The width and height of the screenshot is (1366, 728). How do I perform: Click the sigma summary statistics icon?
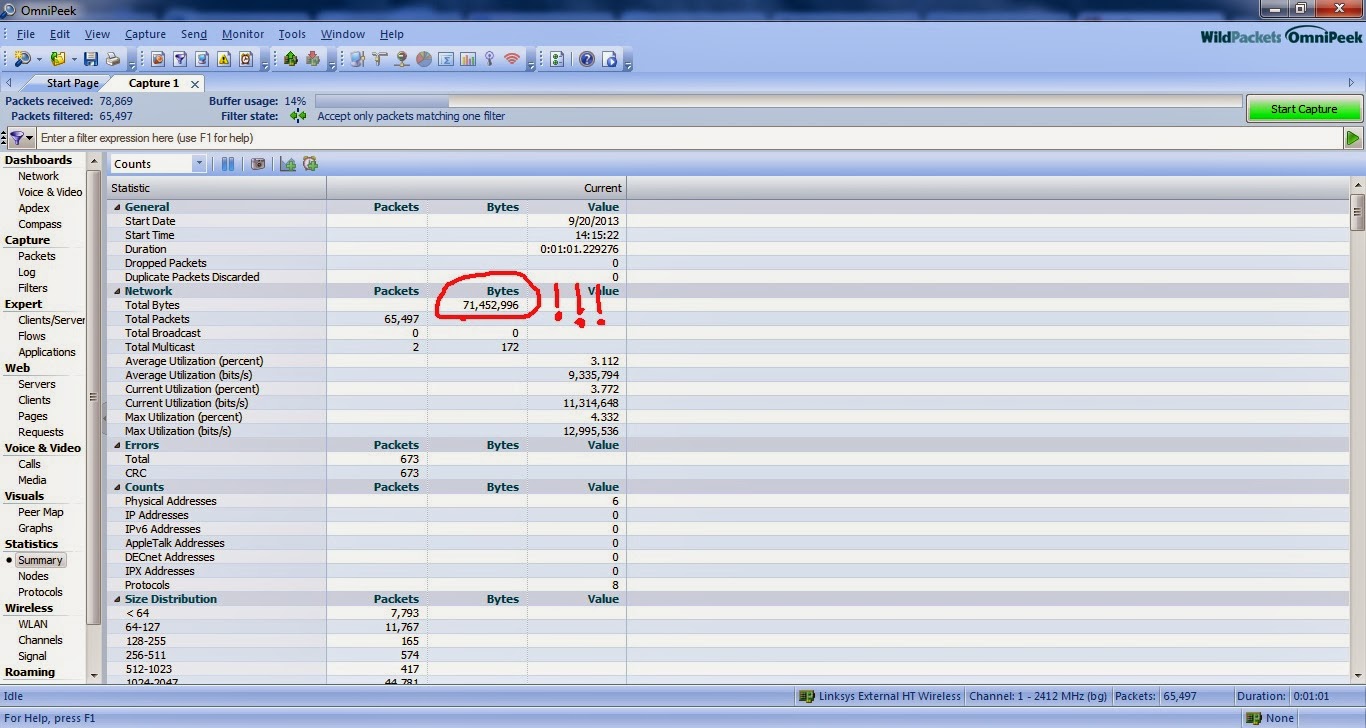coord(446,59)
